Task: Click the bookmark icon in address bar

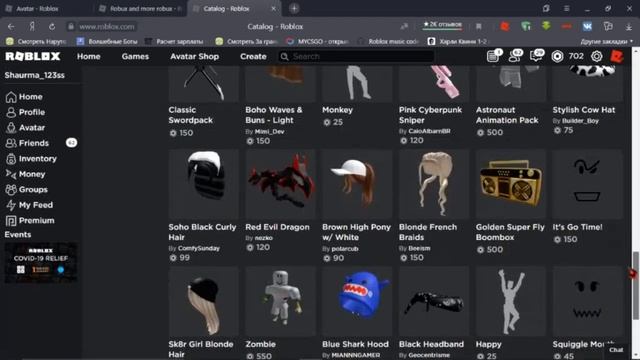Action: pyautogui.click(x=478, y=27)
